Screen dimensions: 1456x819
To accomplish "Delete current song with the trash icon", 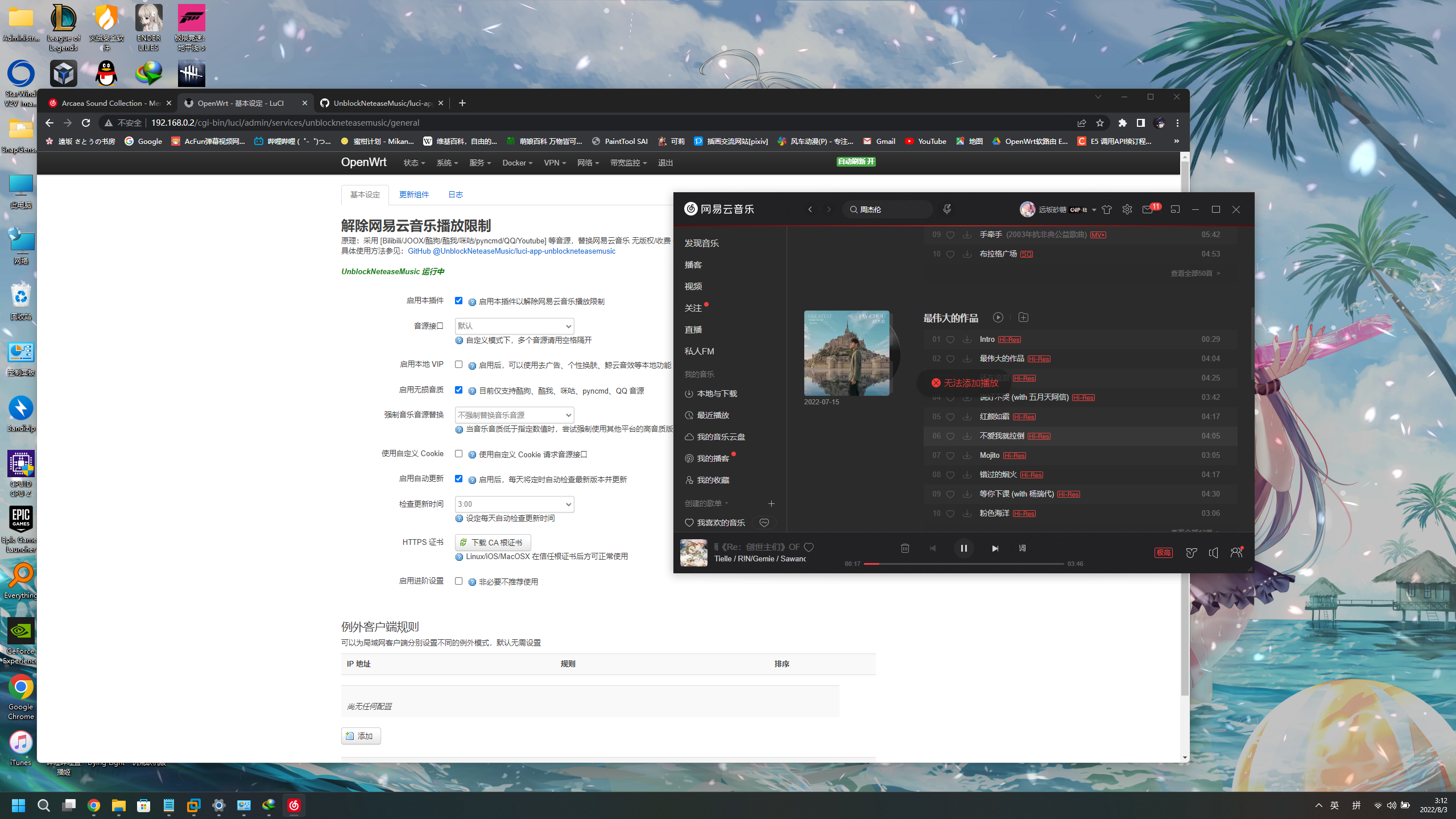I will point(905,548).
